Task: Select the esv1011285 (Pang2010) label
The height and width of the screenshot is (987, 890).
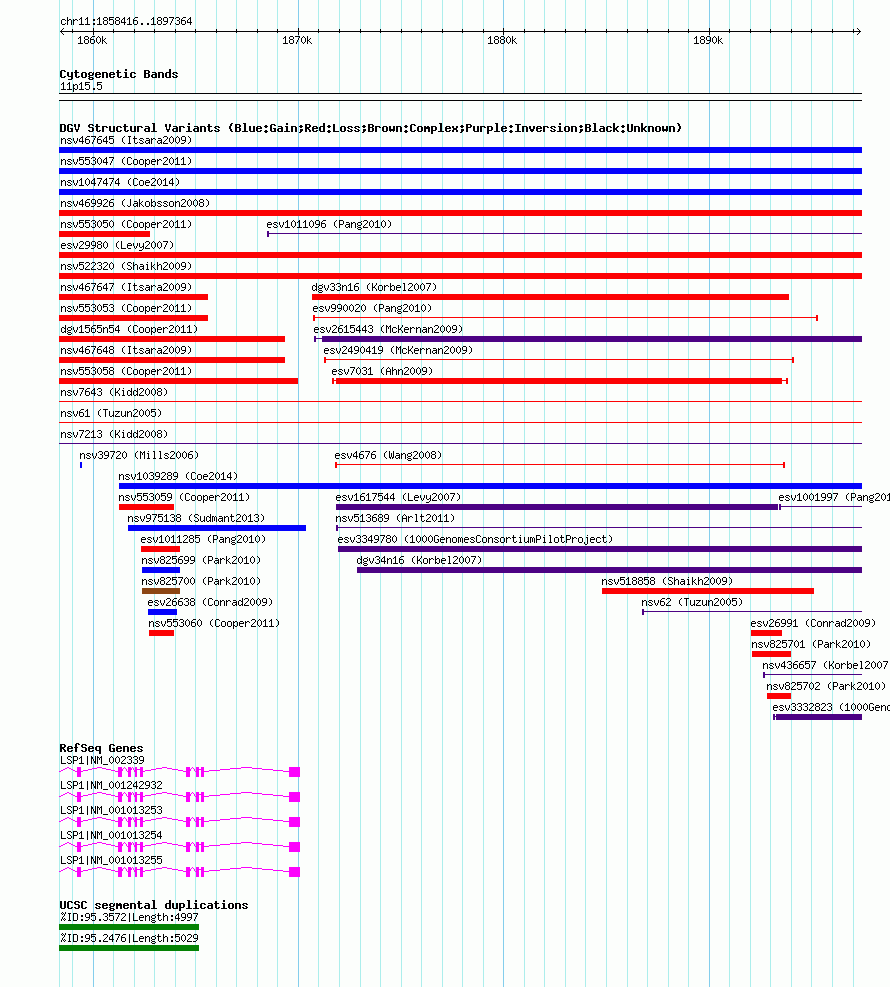Action: [203, 539]
